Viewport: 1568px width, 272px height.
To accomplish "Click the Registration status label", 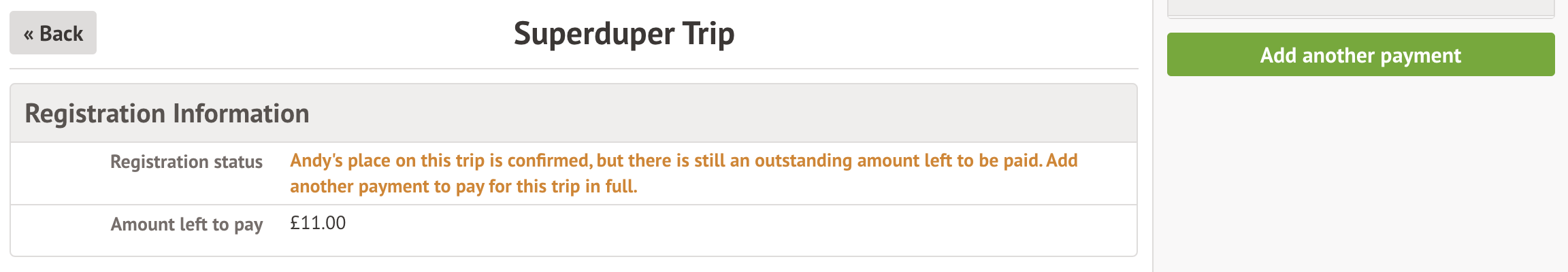I will pyautogui.click(x=186, y=162).
